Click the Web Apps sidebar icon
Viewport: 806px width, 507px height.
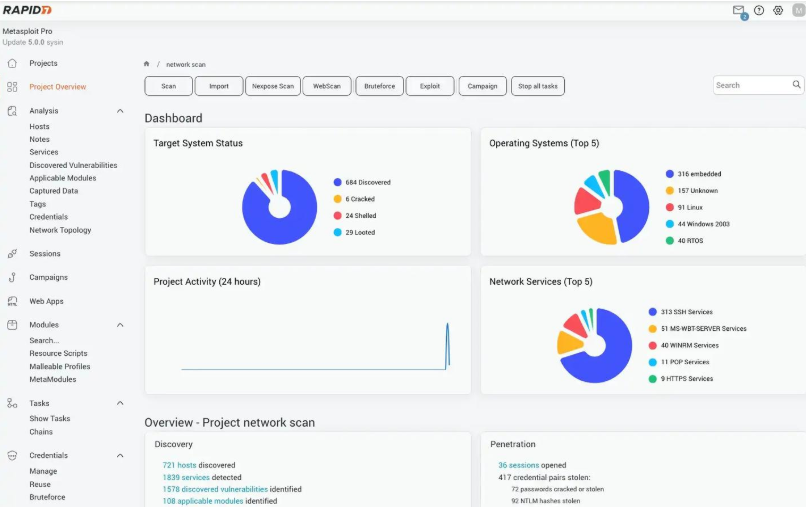(x=12, y=301)
